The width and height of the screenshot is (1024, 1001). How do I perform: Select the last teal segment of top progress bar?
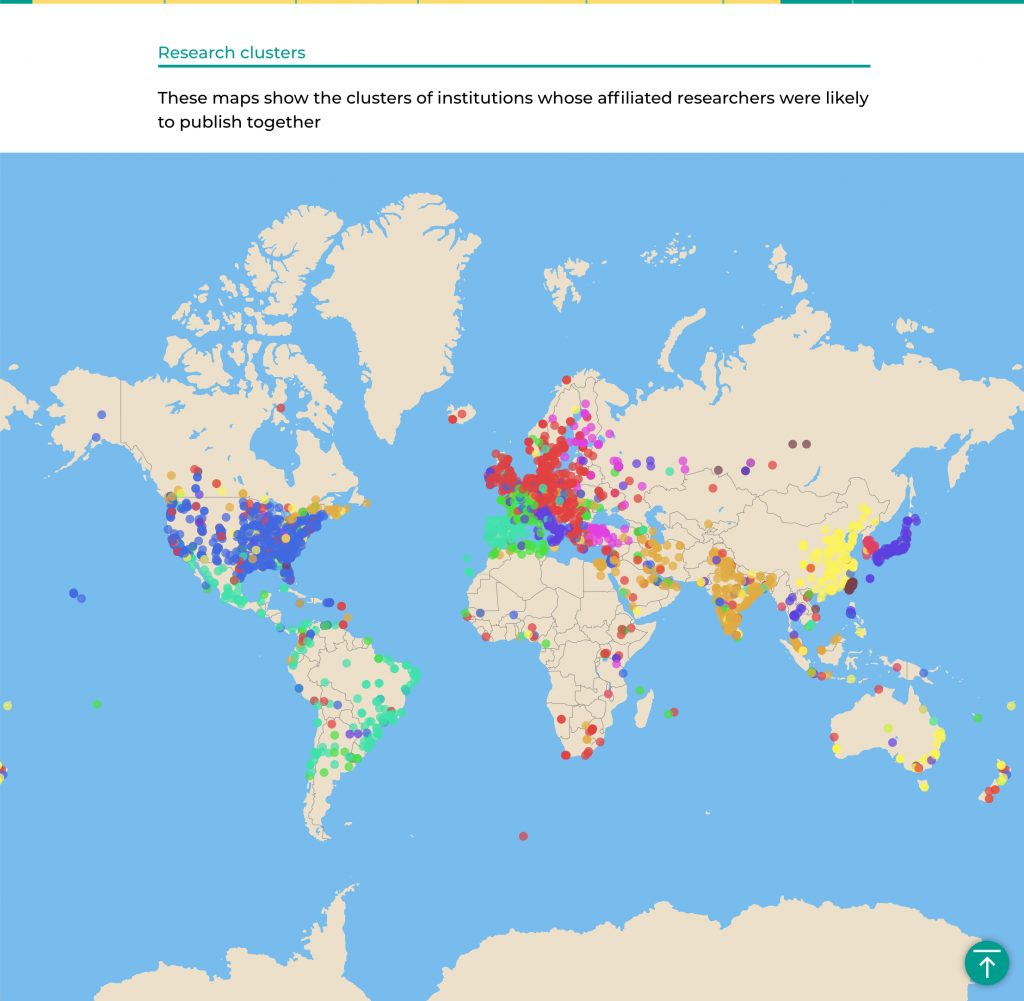tap(938, 2)
